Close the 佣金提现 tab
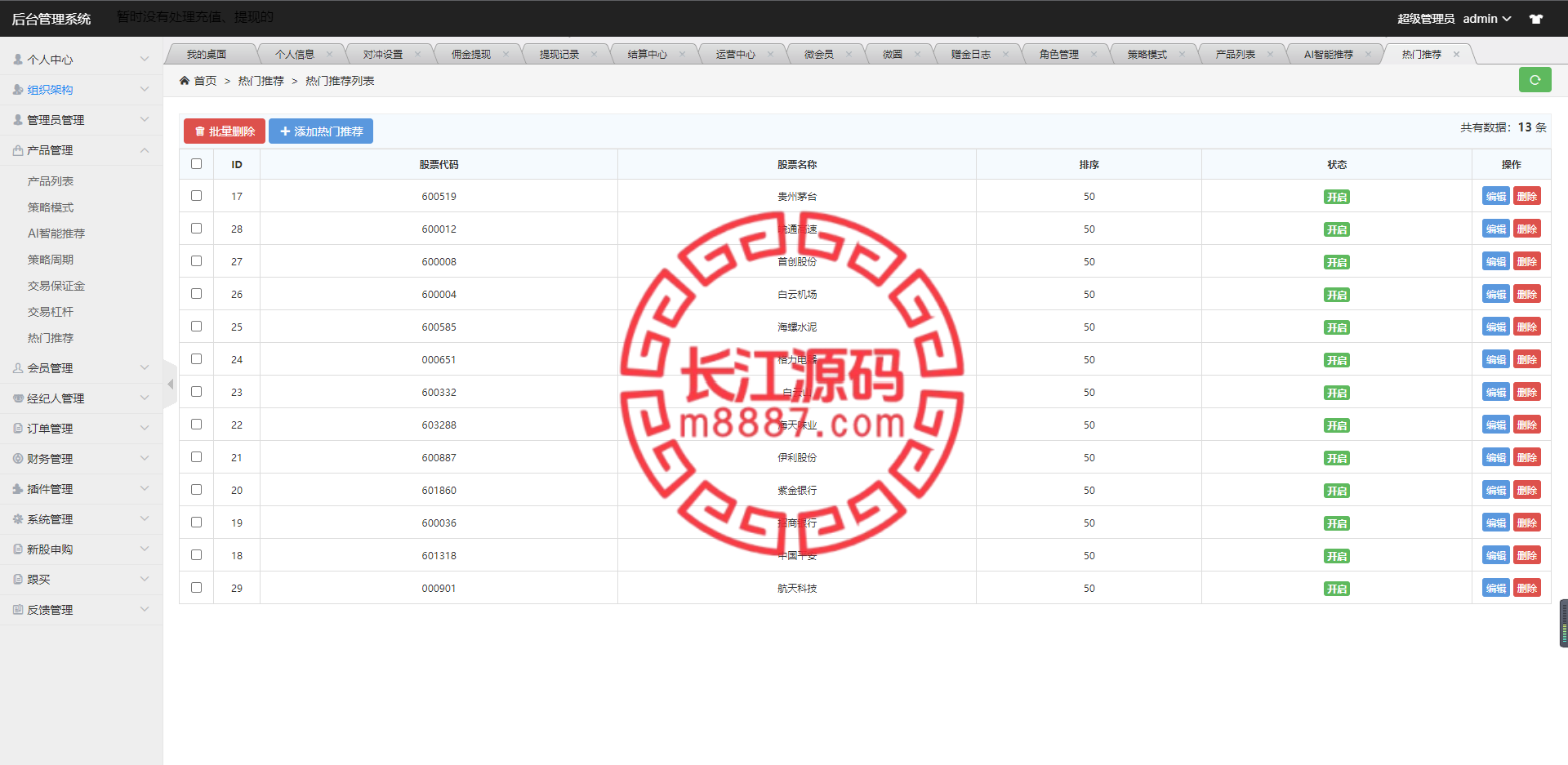Image resolution: width=1568 pixels, height=765 pixels. [x=506, y=55]
